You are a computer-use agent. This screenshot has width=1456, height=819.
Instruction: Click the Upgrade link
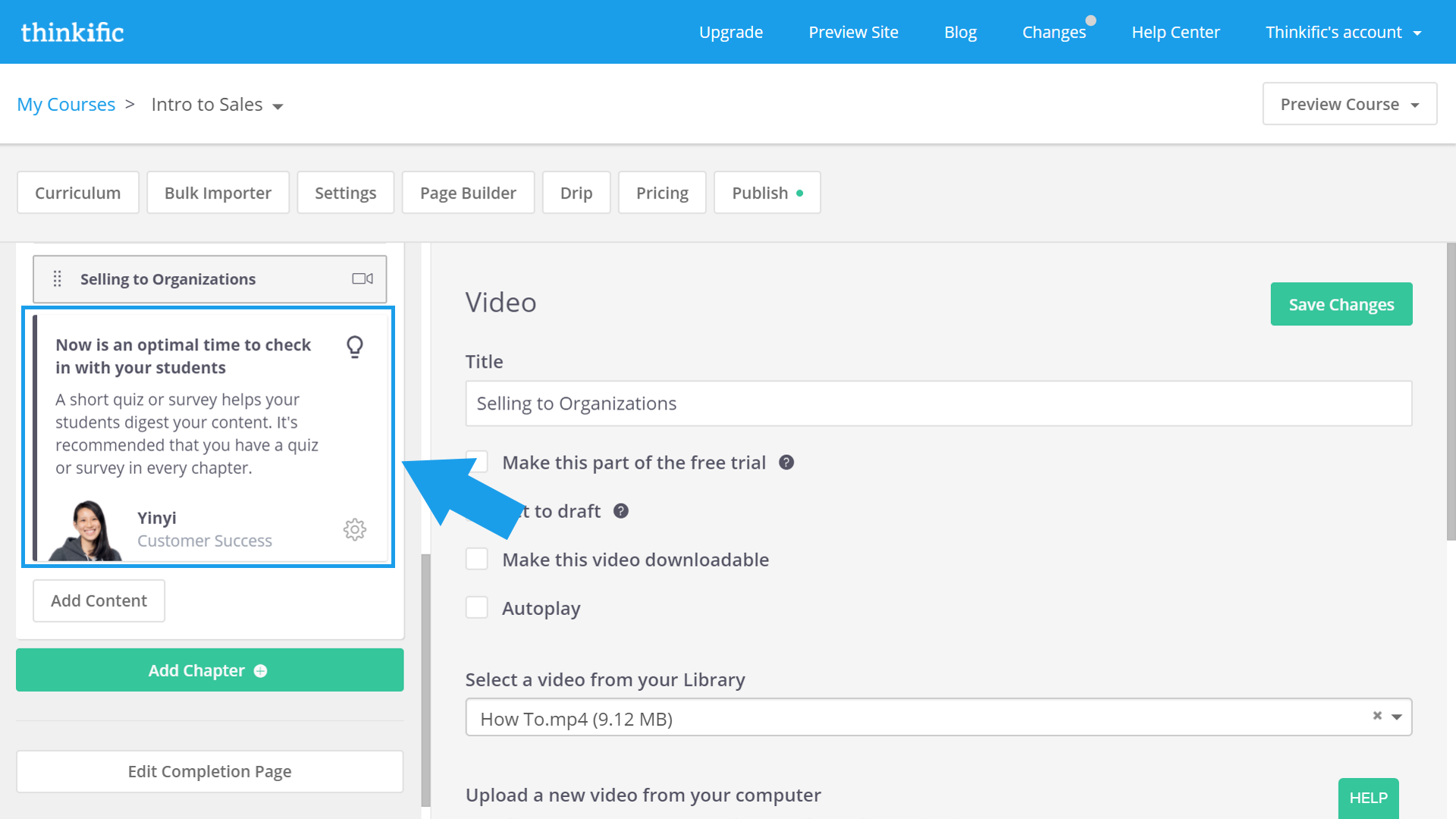(730, 32)
